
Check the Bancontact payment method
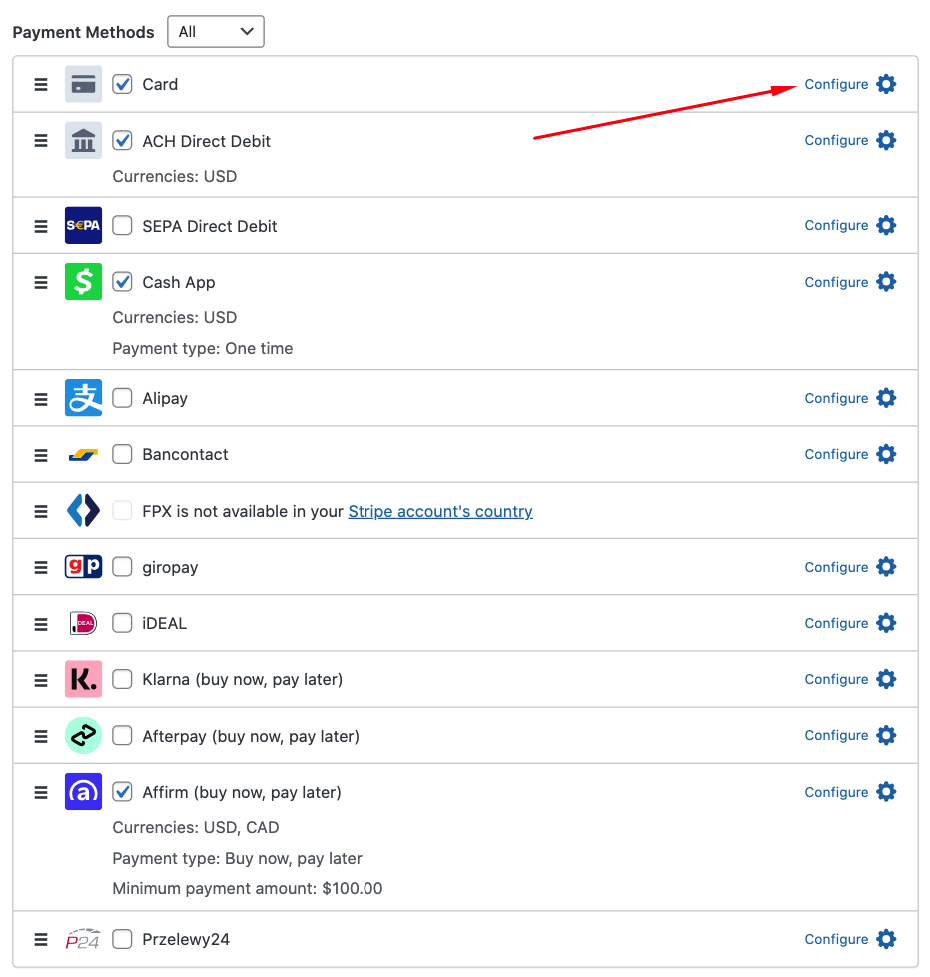(122, 454)
